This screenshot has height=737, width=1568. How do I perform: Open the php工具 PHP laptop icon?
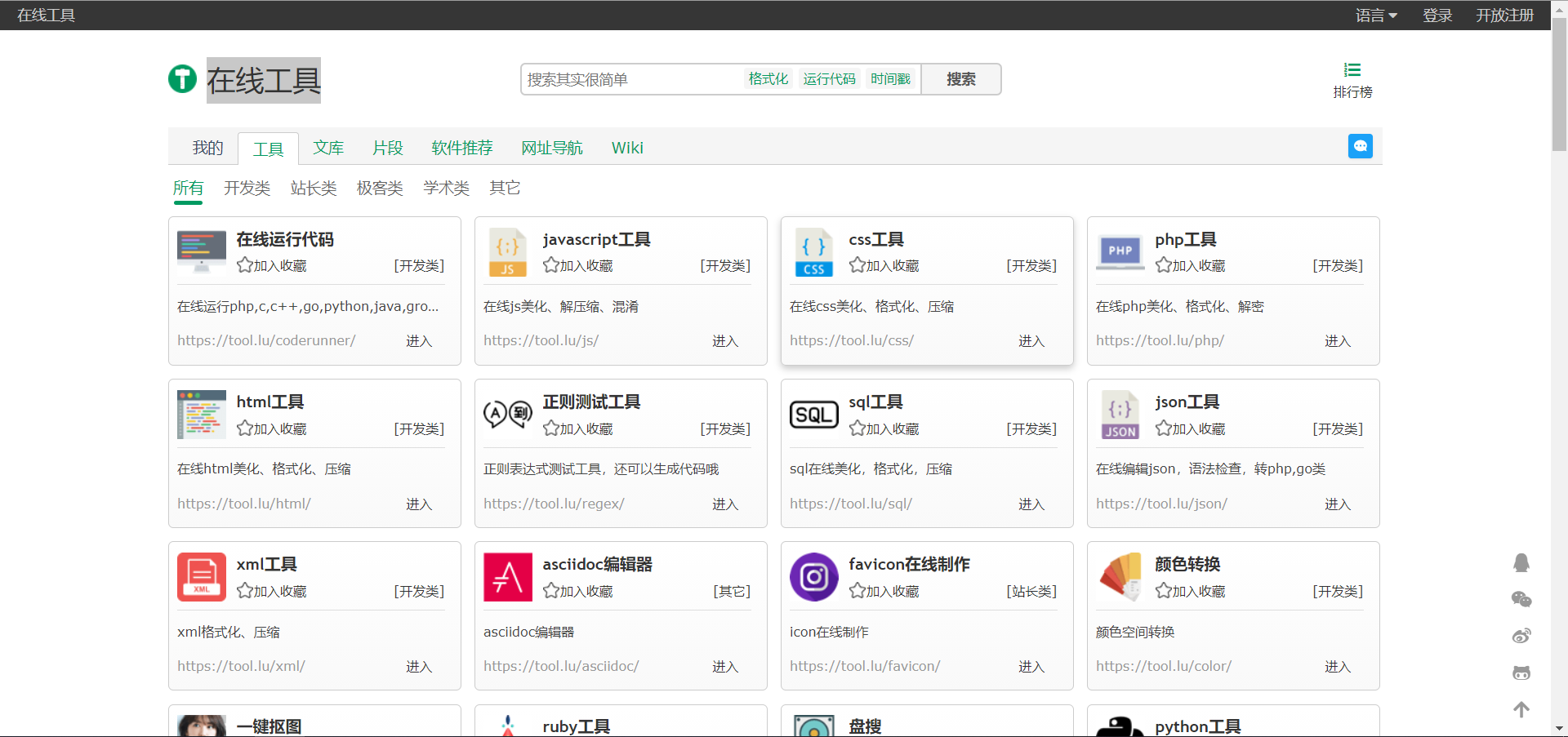1120,252
